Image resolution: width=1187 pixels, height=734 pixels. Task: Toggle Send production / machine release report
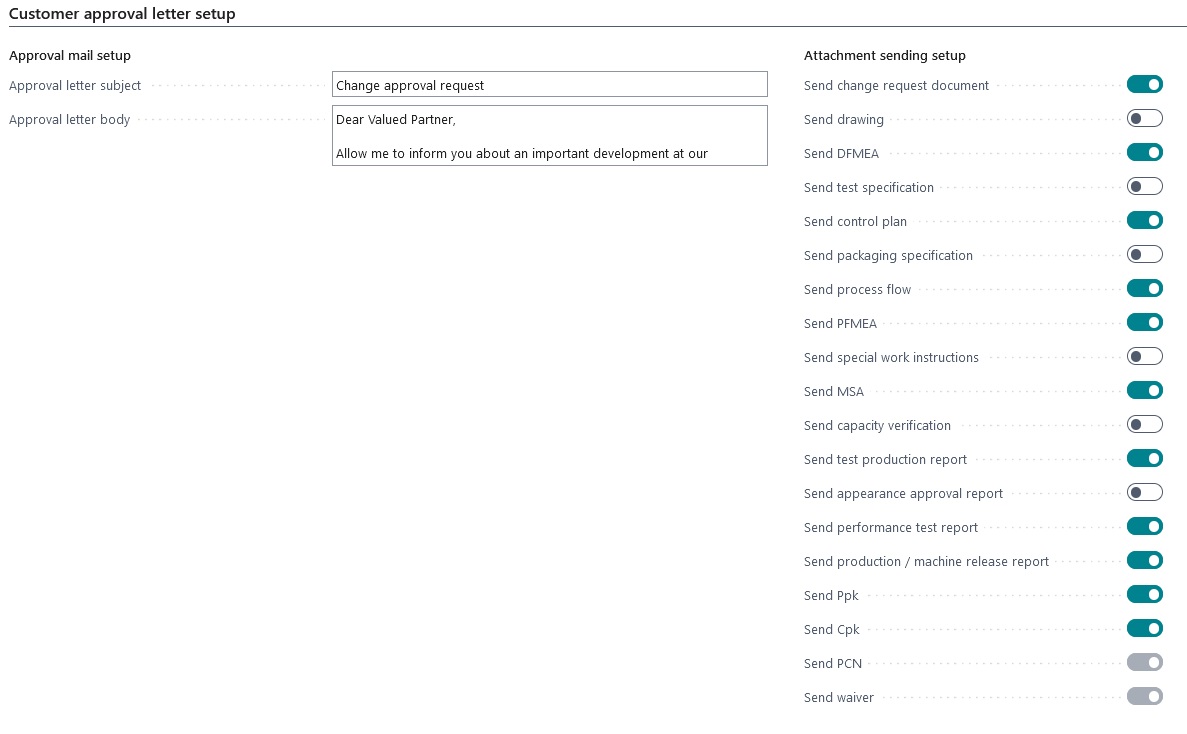click(1144, 561)
